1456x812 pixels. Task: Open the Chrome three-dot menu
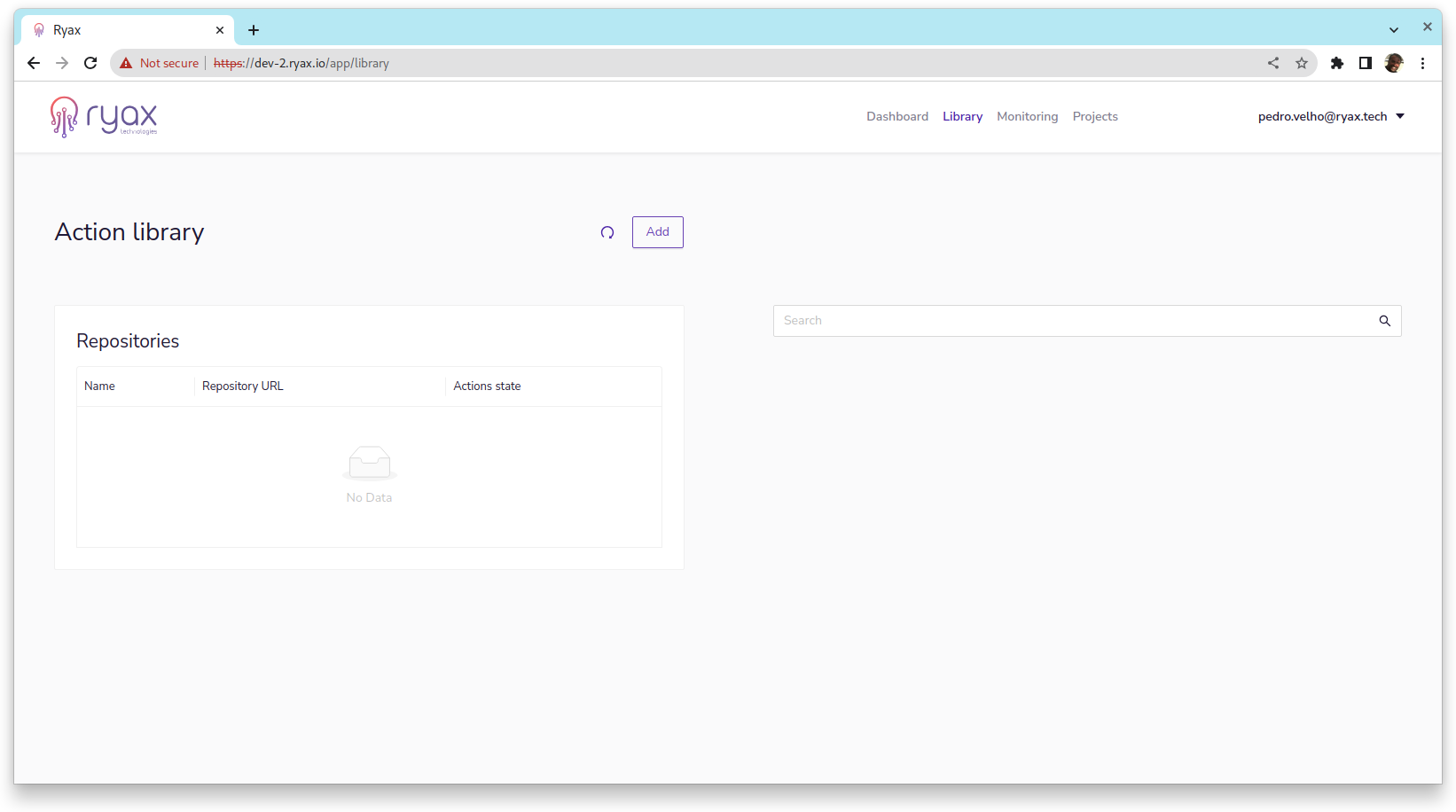coord(1422,63)
